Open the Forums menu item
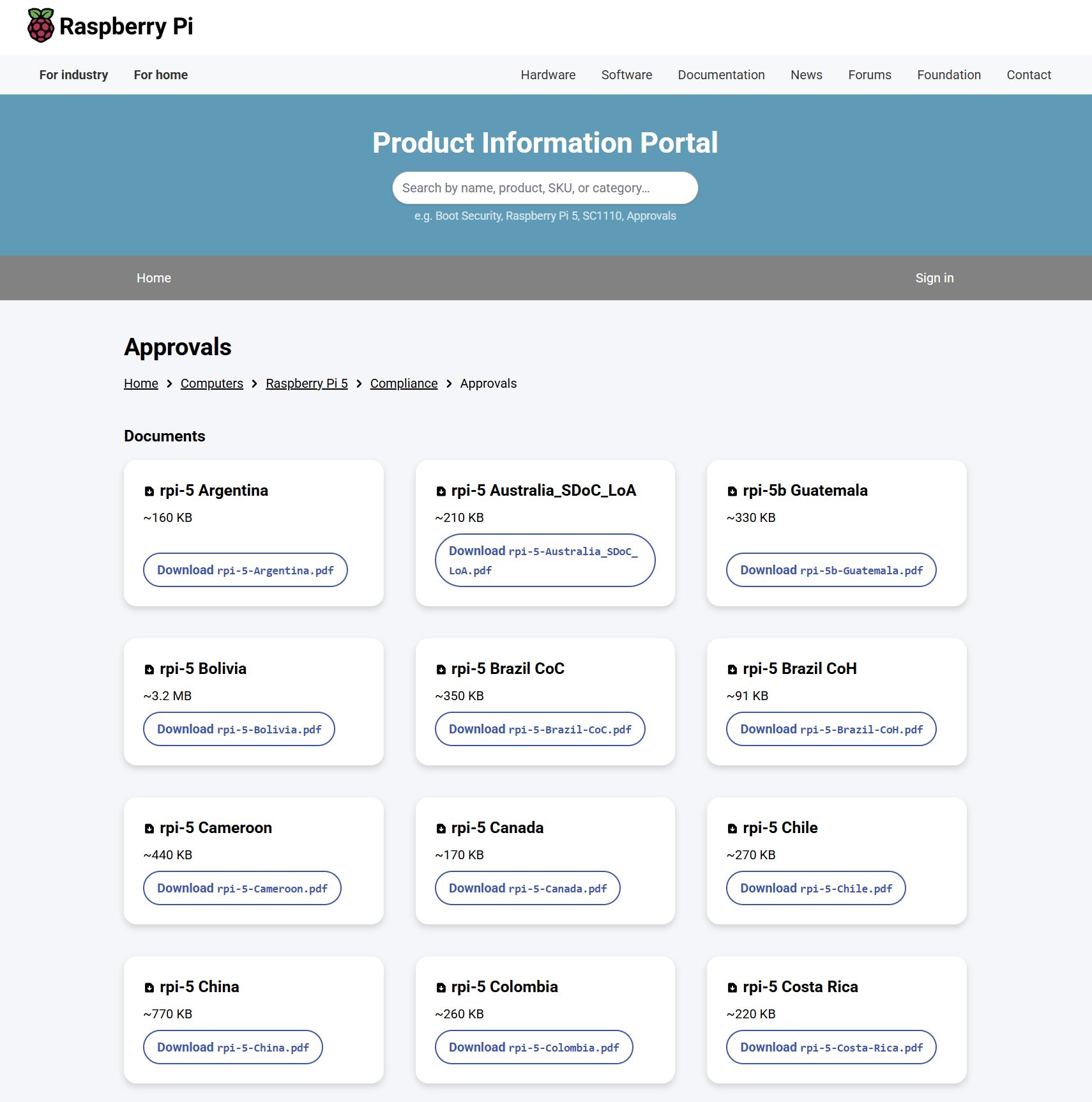Screen dimensions: 1092x1102 870,75
